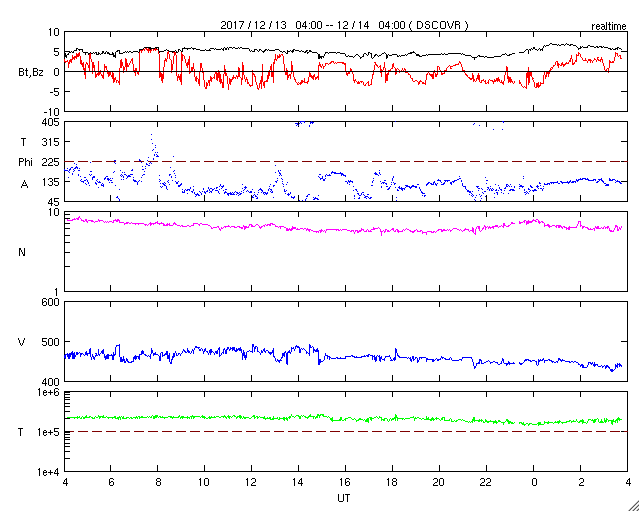Click the "18" hour mark on the UT axis
This screenshot has width=640, height=512.
click(392, 482)
